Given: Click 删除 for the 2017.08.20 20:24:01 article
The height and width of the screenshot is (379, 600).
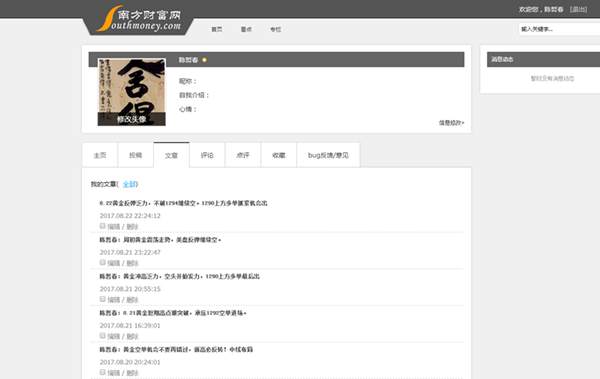Looking at the screenshot, I should coord(132,372).
